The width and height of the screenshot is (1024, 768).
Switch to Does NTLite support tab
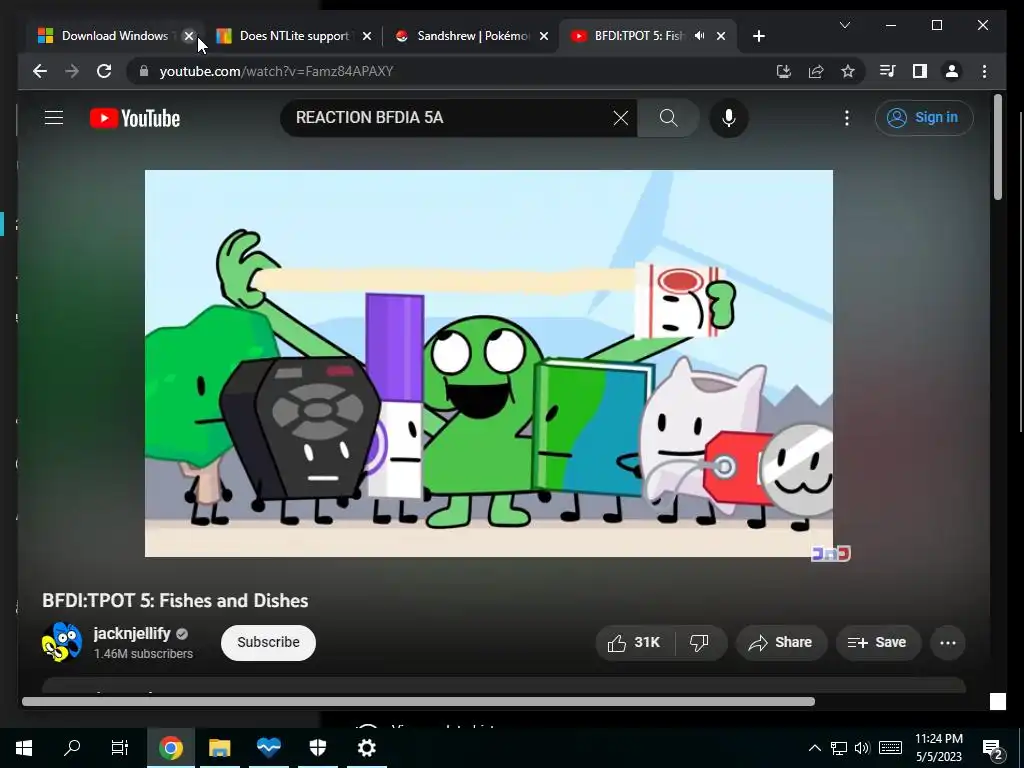point(294,36)
